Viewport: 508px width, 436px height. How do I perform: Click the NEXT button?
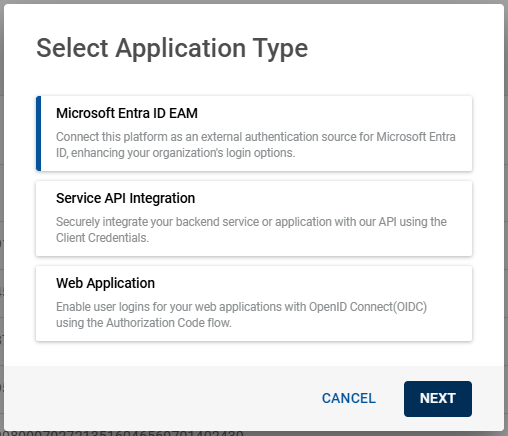click(x=438, y=399)
